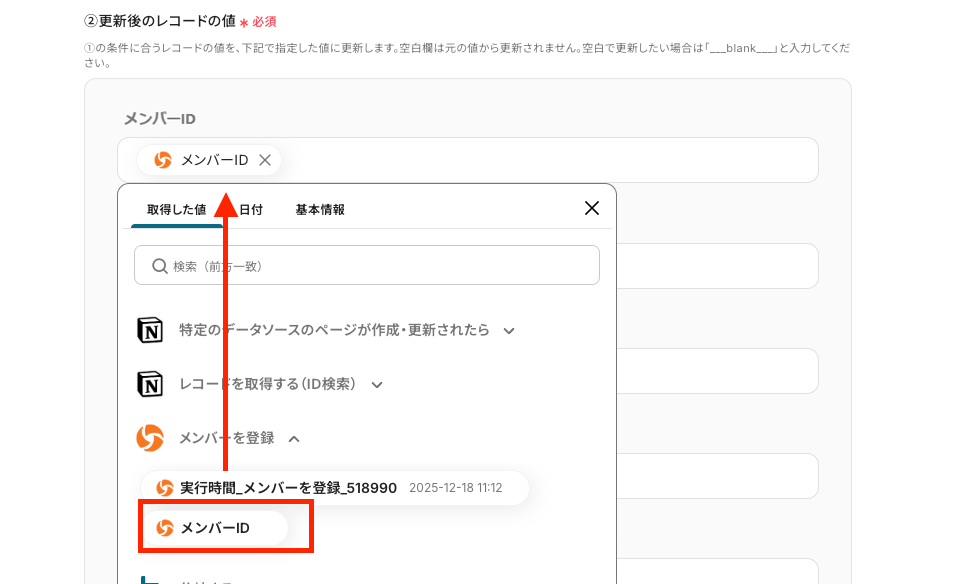The image size is (956, 584).
Task: Click the メンバーを登録 label
Action: 226,438
